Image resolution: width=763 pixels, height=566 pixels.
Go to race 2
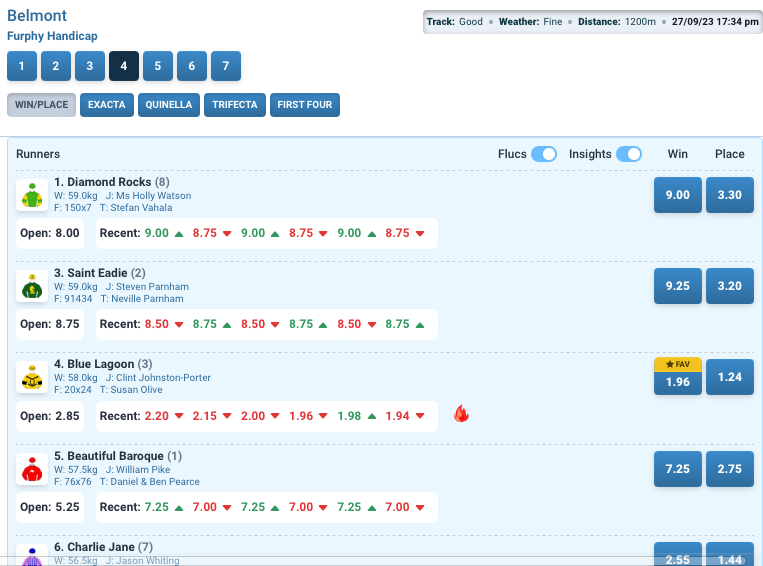(x=56, y=66)
